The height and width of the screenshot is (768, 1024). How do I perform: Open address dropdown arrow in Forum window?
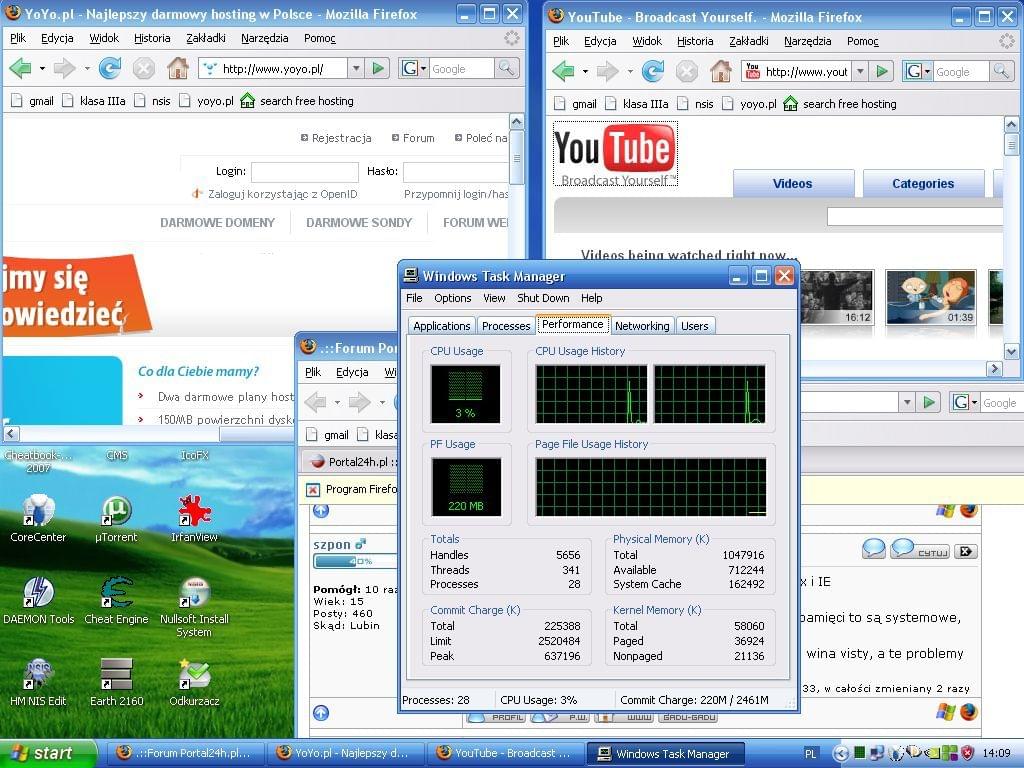click(906, 402)
